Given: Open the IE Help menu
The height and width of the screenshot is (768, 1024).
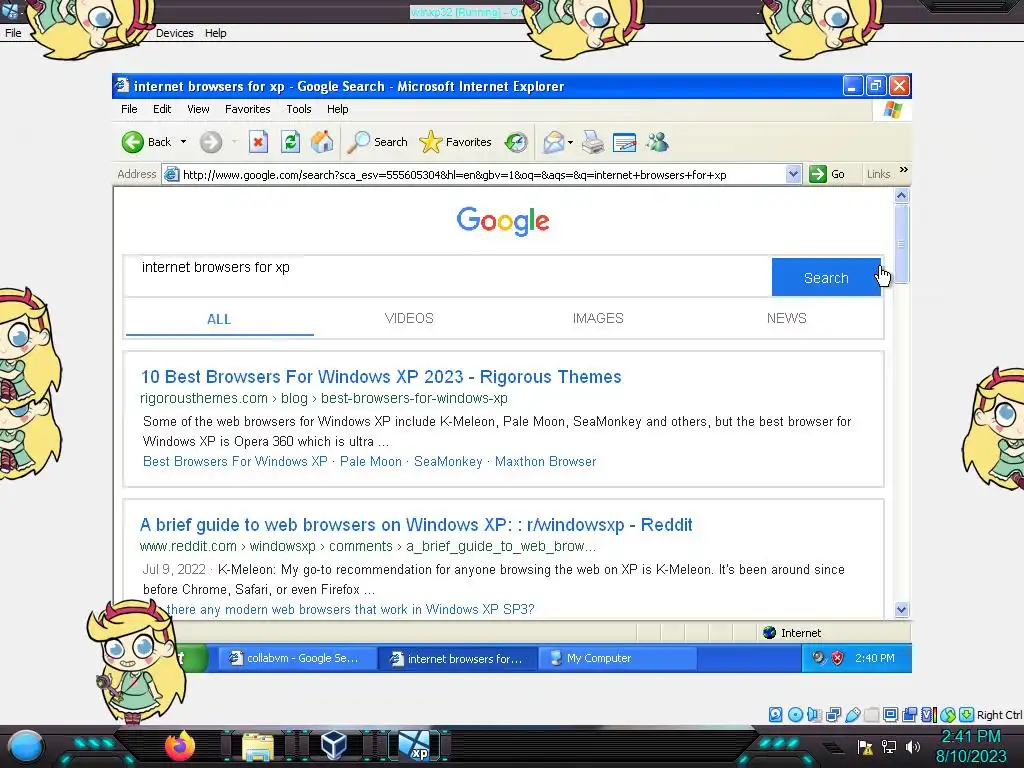Looking at the screenshot, I should coord(338,109).
